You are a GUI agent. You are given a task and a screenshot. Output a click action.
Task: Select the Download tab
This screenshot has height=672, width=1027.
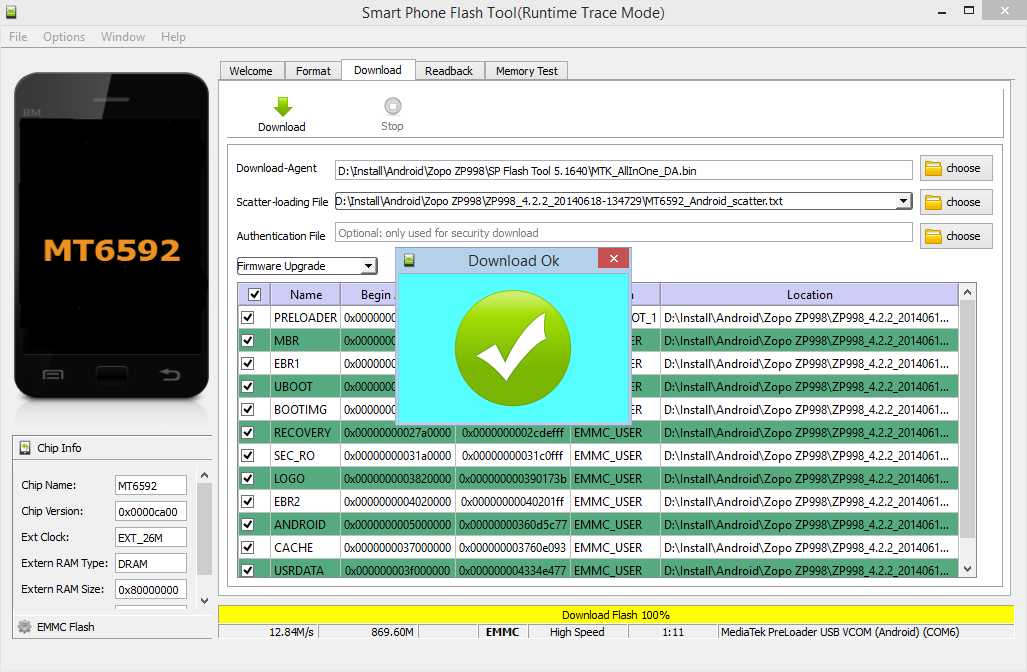point(378,70)
